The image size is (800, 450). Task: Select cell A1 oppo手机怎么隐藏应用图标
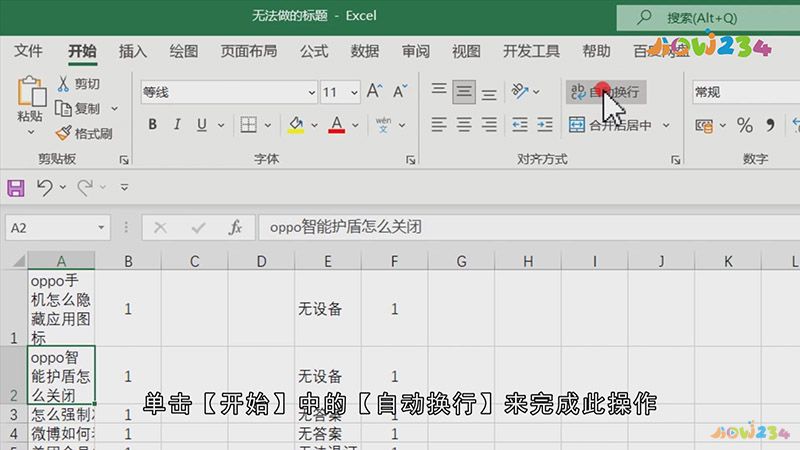61,308
